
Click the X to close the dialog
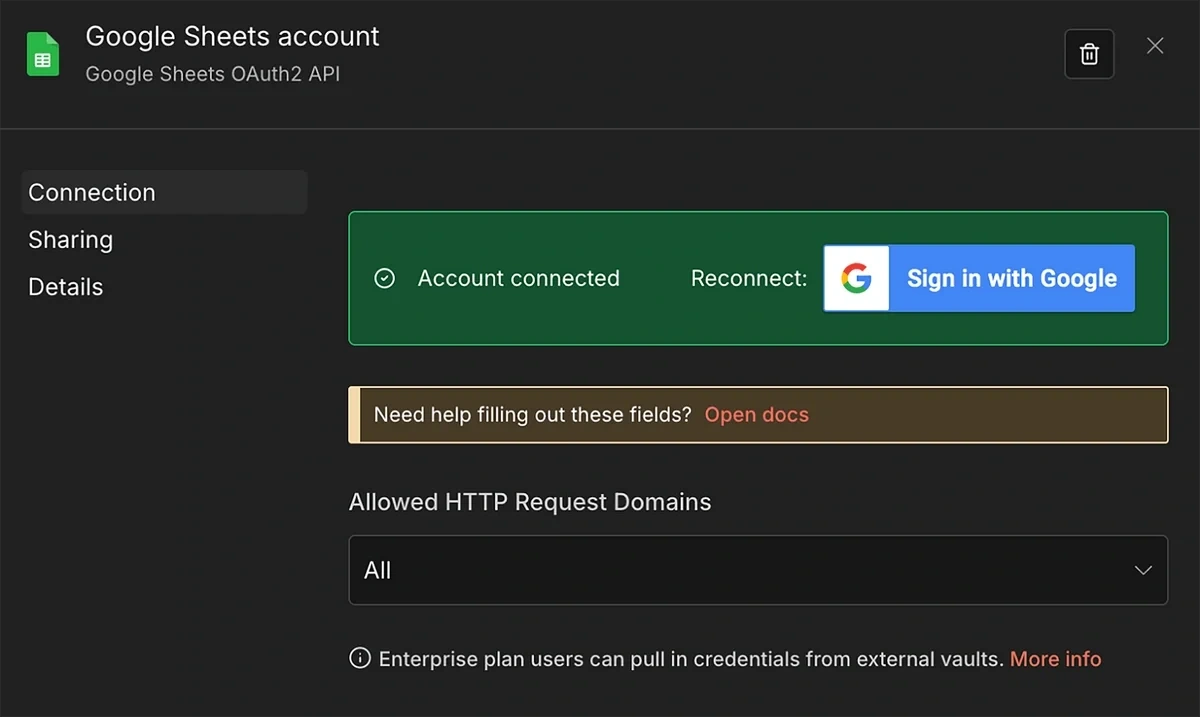[1155, 45]
